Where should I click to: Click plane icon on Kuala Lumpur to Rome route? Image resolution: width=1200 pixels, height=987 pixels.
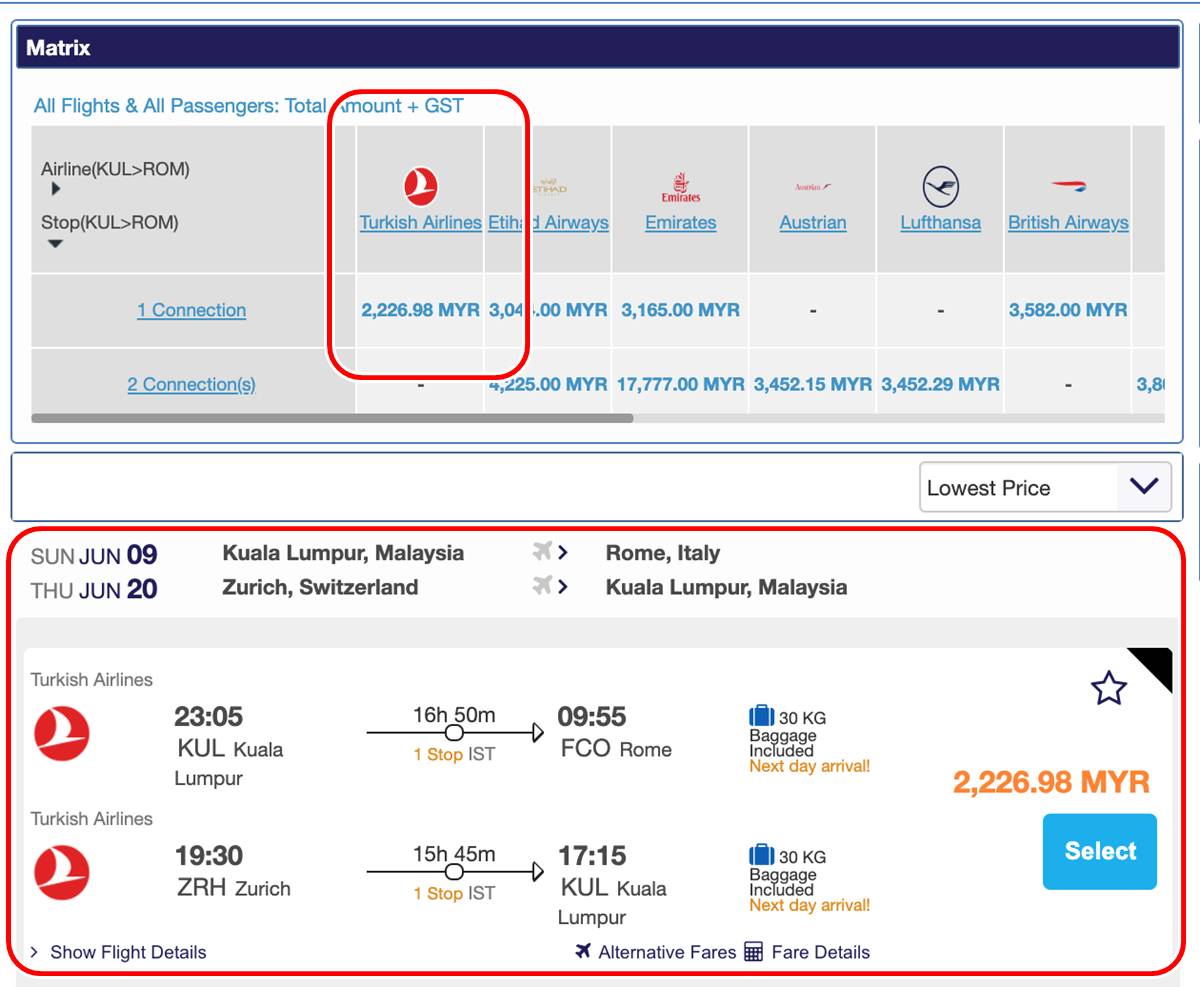(543, 552)
